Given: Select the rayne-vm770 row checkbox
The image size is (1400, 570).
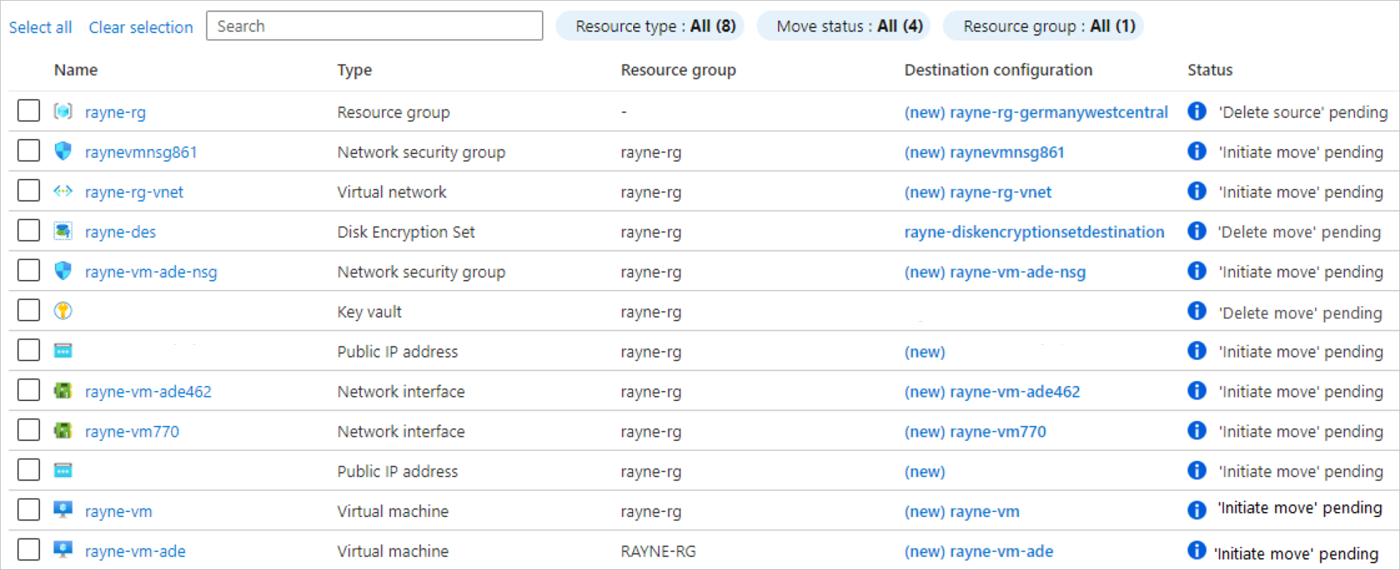Looking at the screenshot, I should [29, 431].
